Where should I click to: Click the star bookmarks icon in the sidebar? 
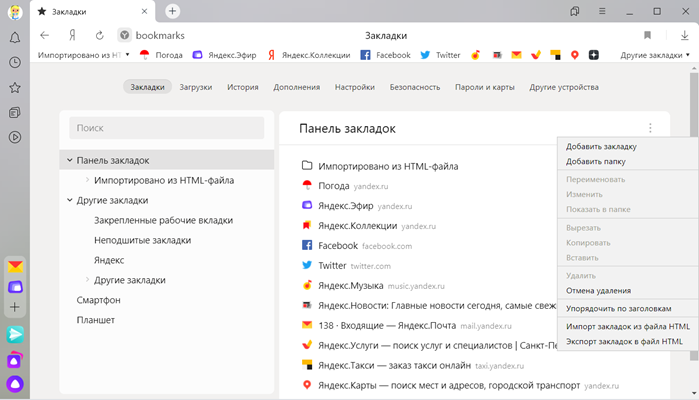15,87
